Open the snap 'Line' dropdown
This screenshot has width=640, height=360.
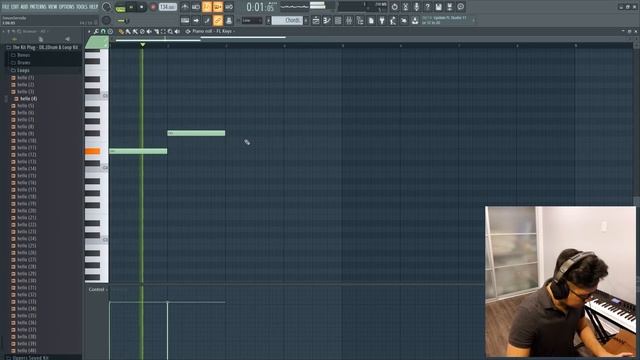coord(252,20)
